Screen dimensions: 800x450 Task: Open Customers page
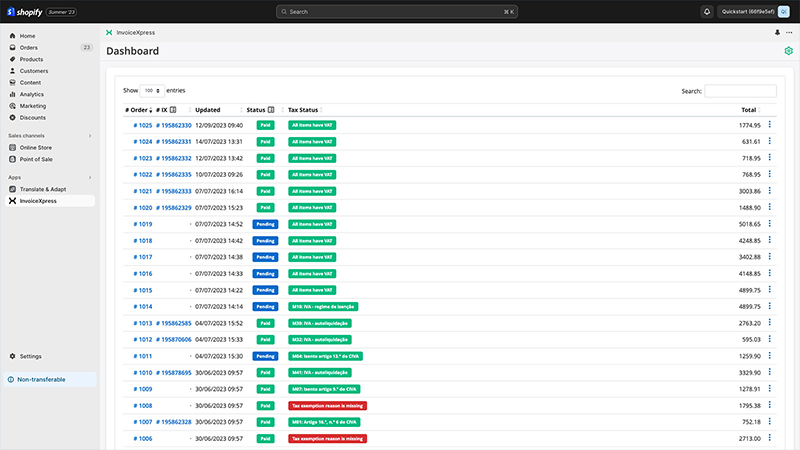click(34, 71)
